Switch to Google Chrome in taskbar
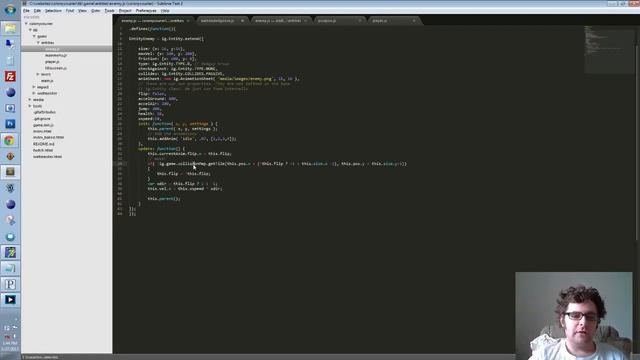Image resolution: width=640 pixels, height=360 pixels. pos(10,140)
